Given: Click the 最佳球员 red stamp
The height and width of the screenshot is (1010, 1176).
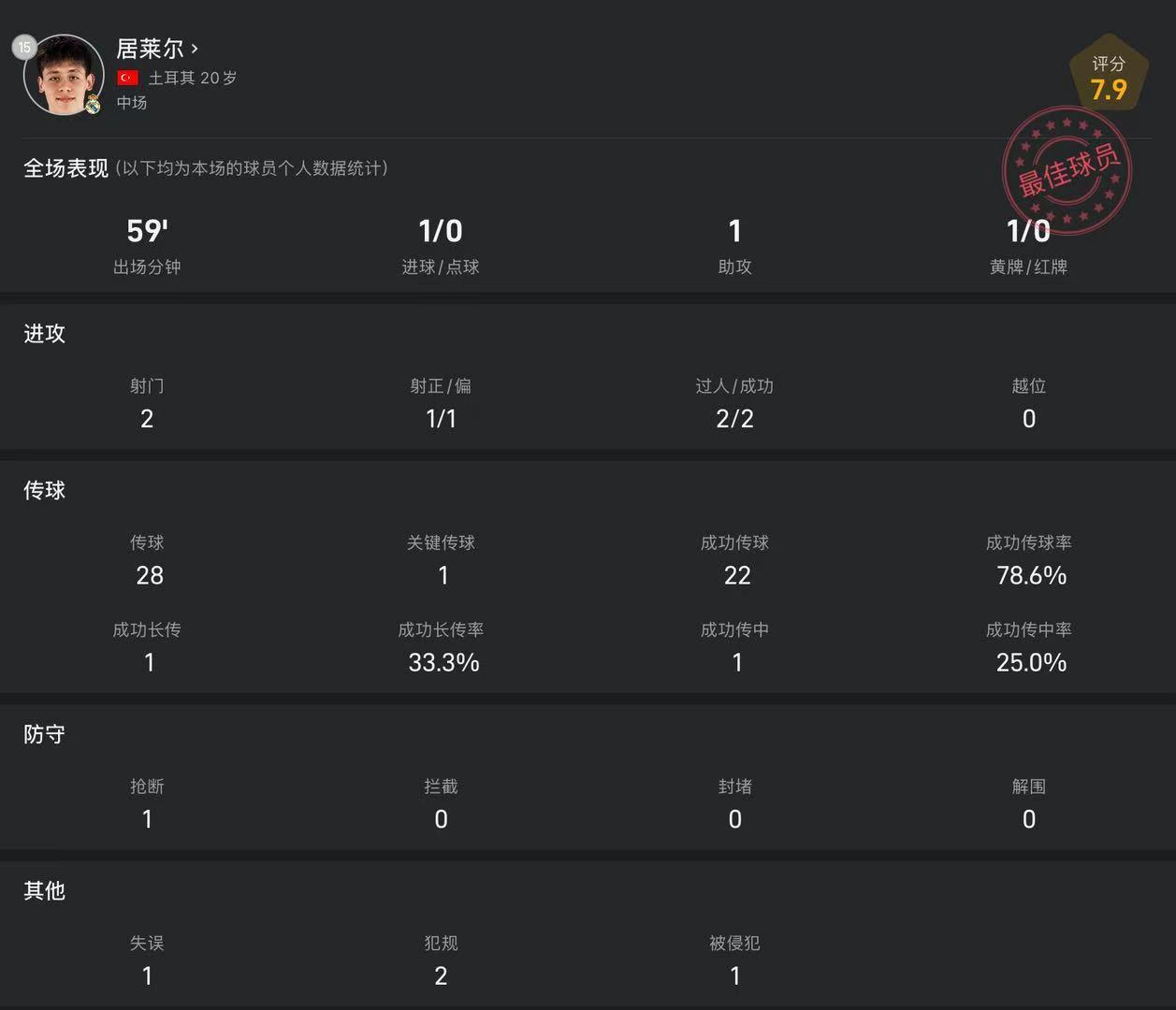Looking at the screenshot, I should pyautogui.click(x=1067, y=171).
